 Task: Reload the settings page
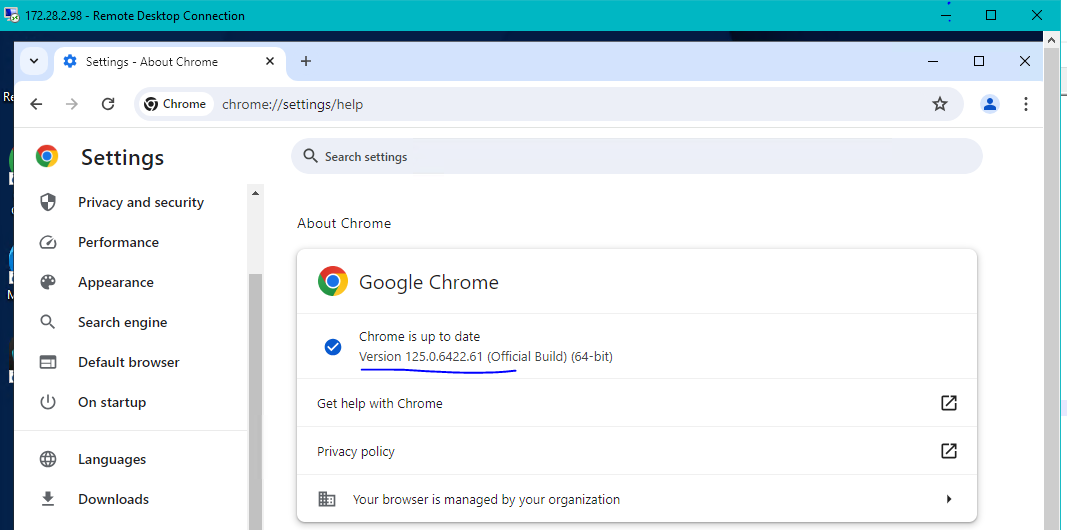(108, 104)
